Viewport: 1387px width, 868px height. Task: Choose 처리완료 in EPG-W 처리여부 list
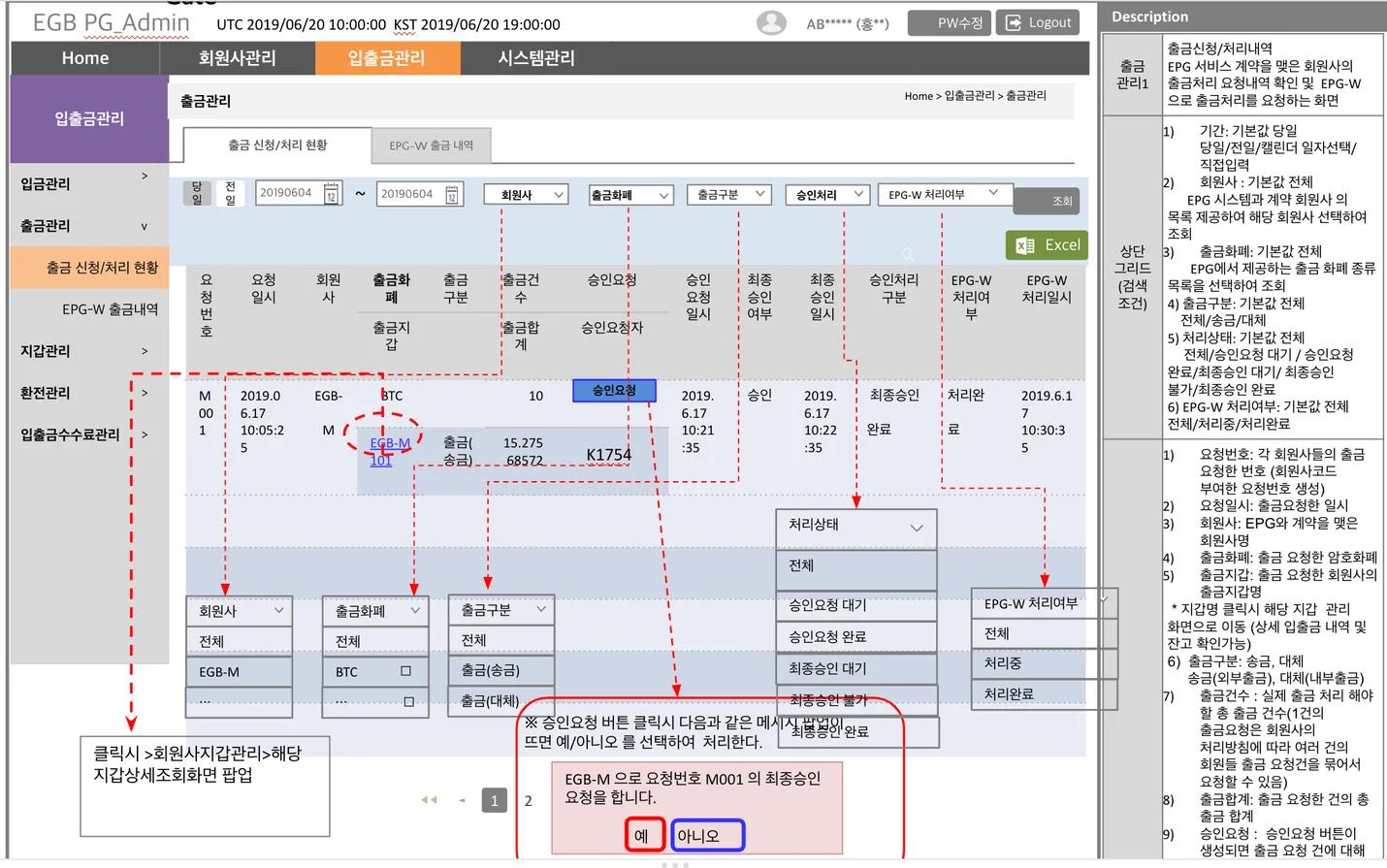(1044, 694)
